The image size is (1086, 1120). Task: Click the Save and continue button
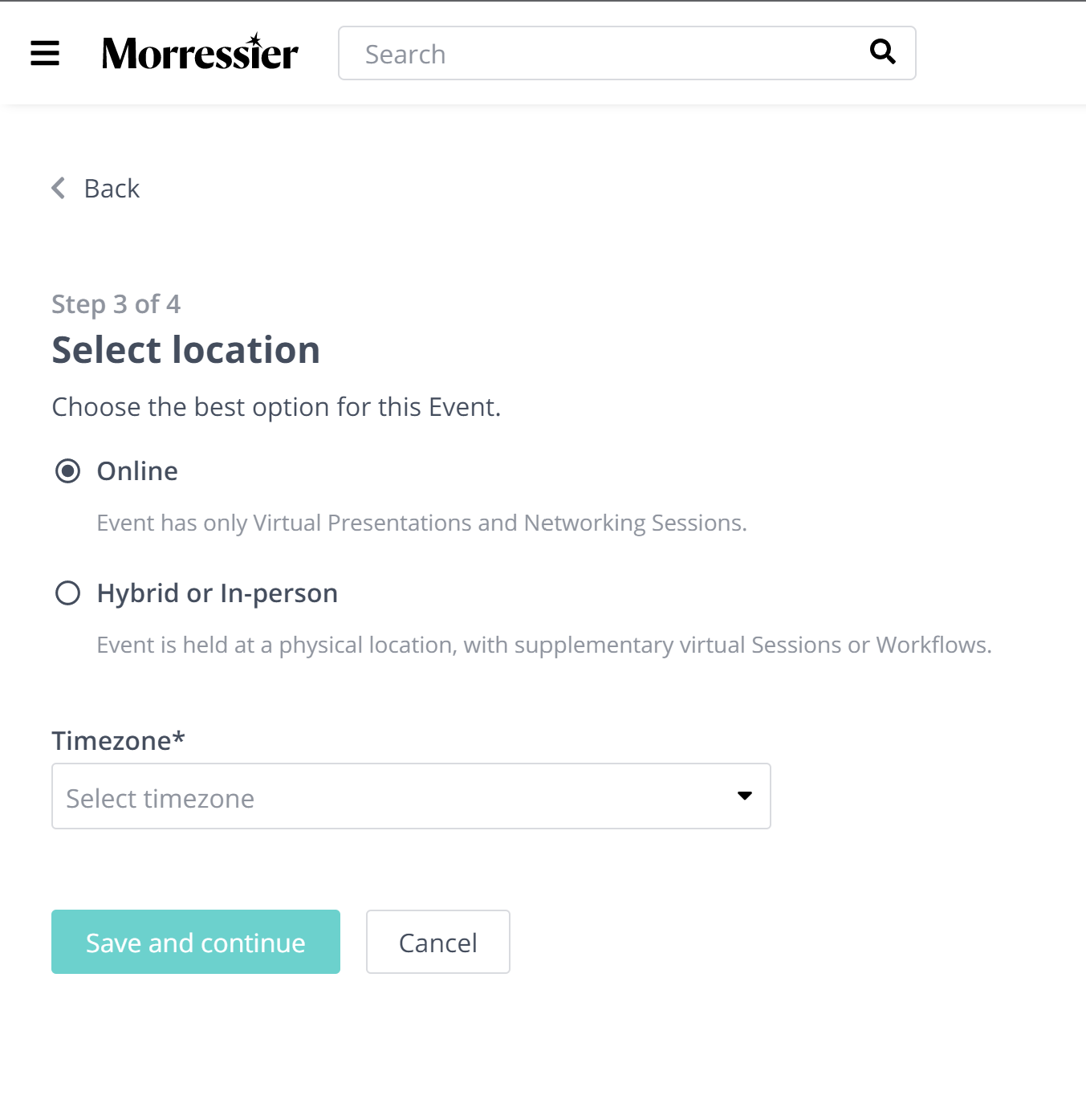pyautogui.click(x=196, y=942)
